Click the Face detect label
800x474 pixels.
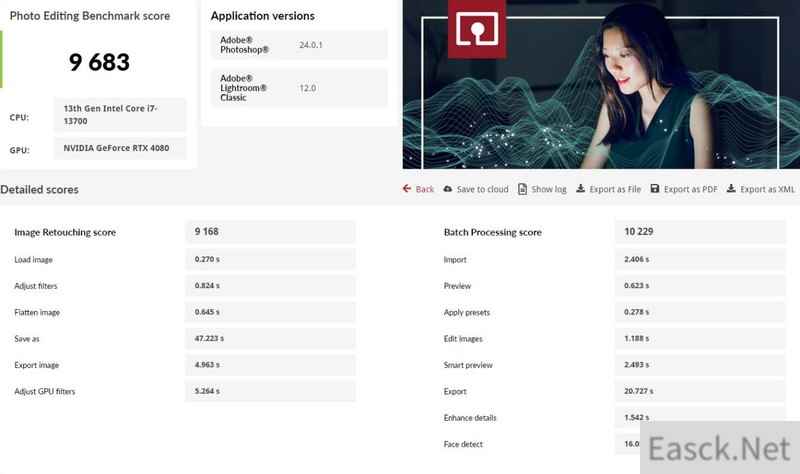(463, 444)
